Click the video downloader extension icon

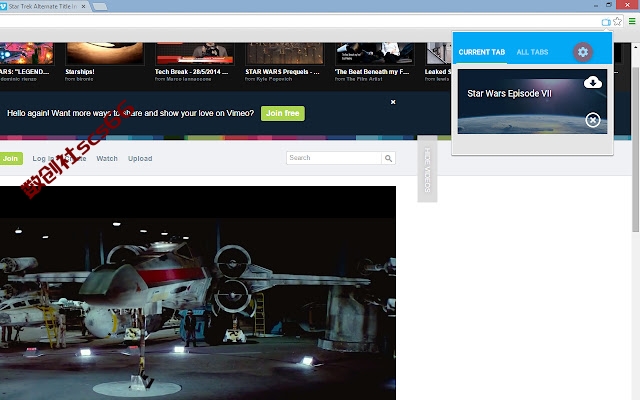point(606,22)
